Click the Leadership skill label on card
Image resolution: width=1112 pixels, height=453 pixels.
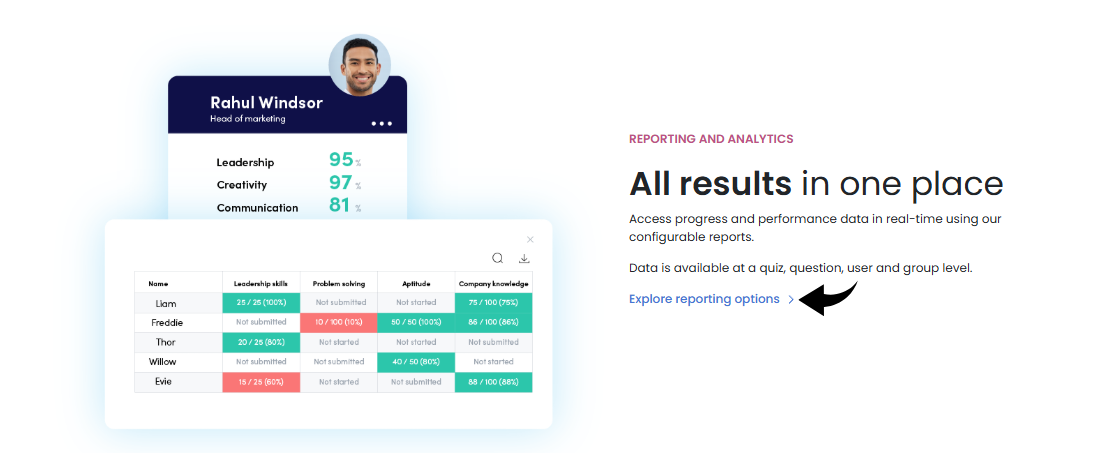click(x=245, y=162)
